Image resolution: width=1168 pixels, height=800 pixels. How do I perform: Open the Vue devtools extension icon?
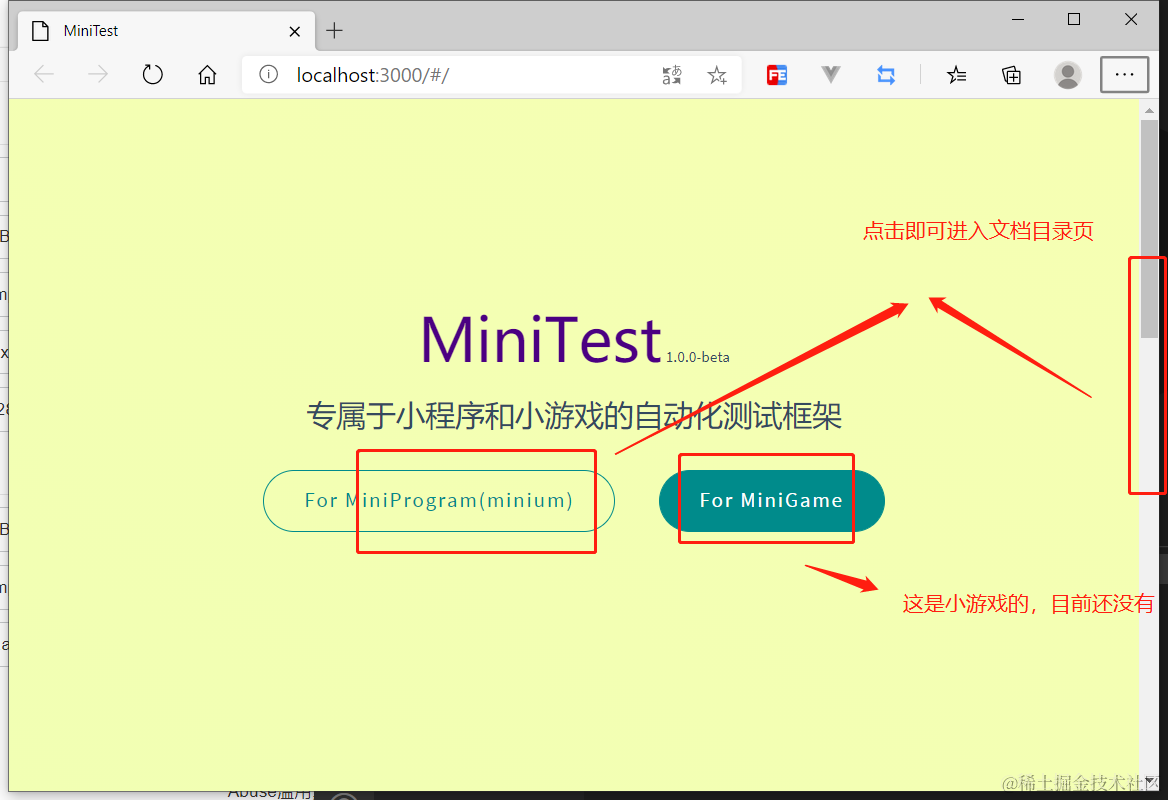pyautogui.click(x=831, y=74)
